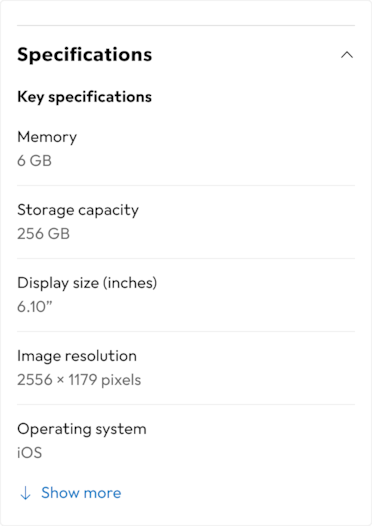Click the divider below 6 GB
This screenshot has width=372, height=526.
[x=186, y=185]
